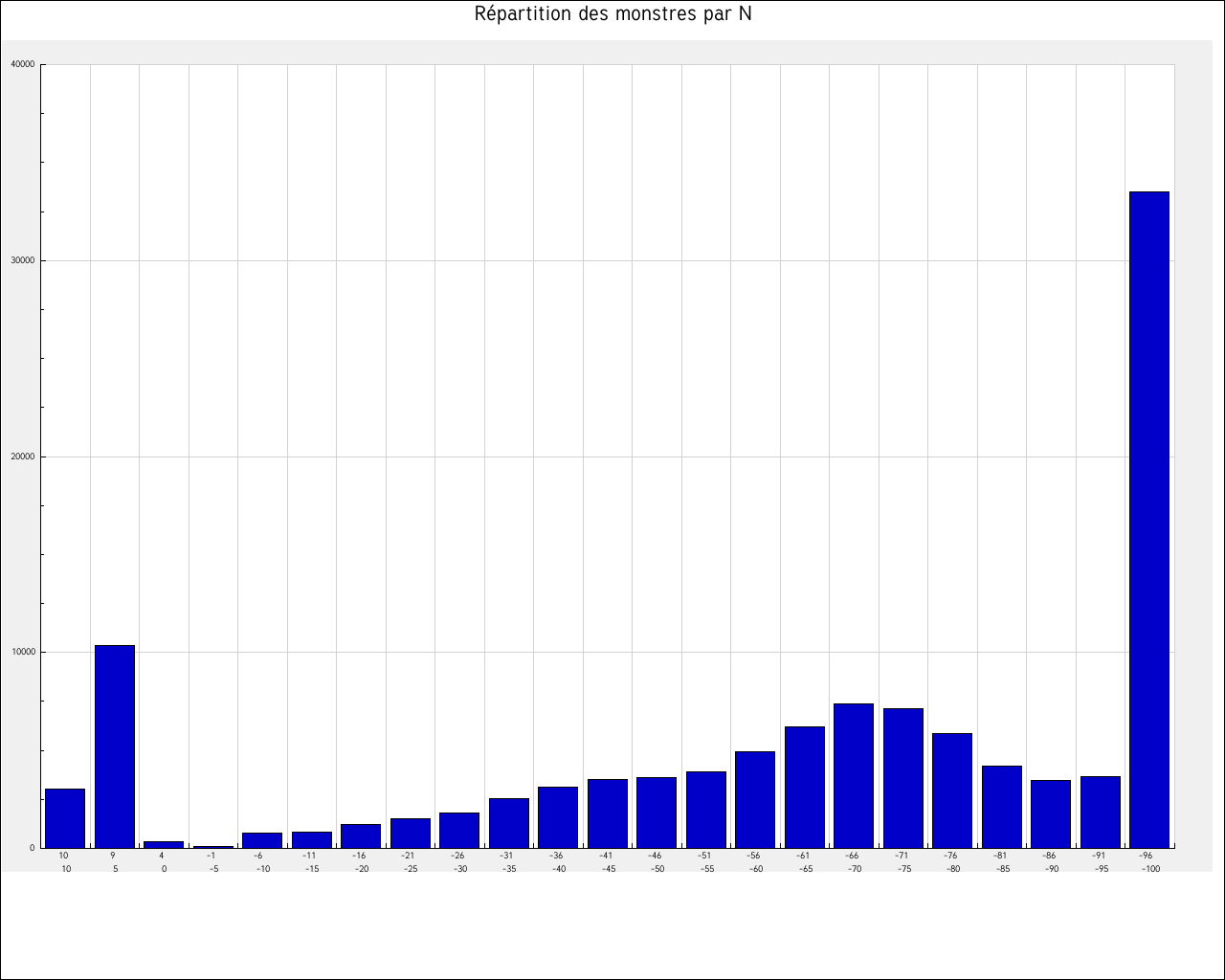Click the bar for range -56 to -60

tap(755, 799)
